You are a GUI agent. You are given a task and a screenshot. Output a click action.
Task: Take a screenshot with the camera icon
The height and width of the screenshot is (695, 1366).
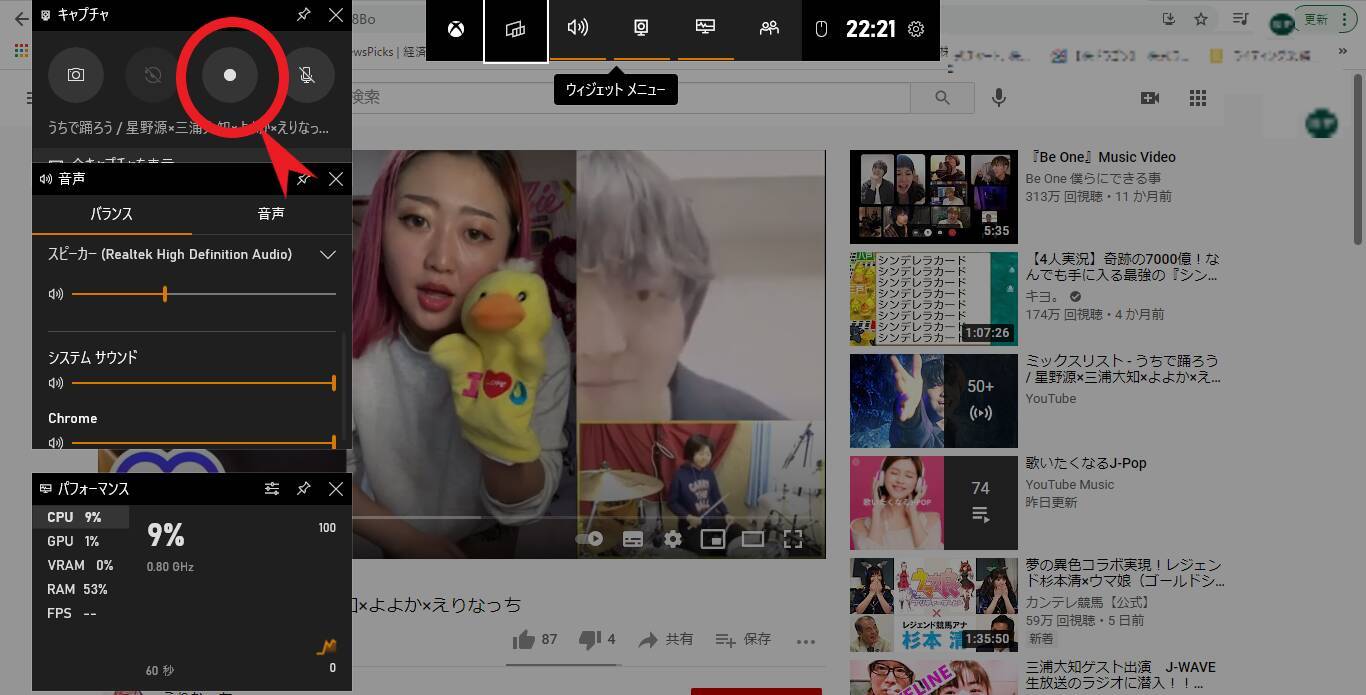click(76, 75)
